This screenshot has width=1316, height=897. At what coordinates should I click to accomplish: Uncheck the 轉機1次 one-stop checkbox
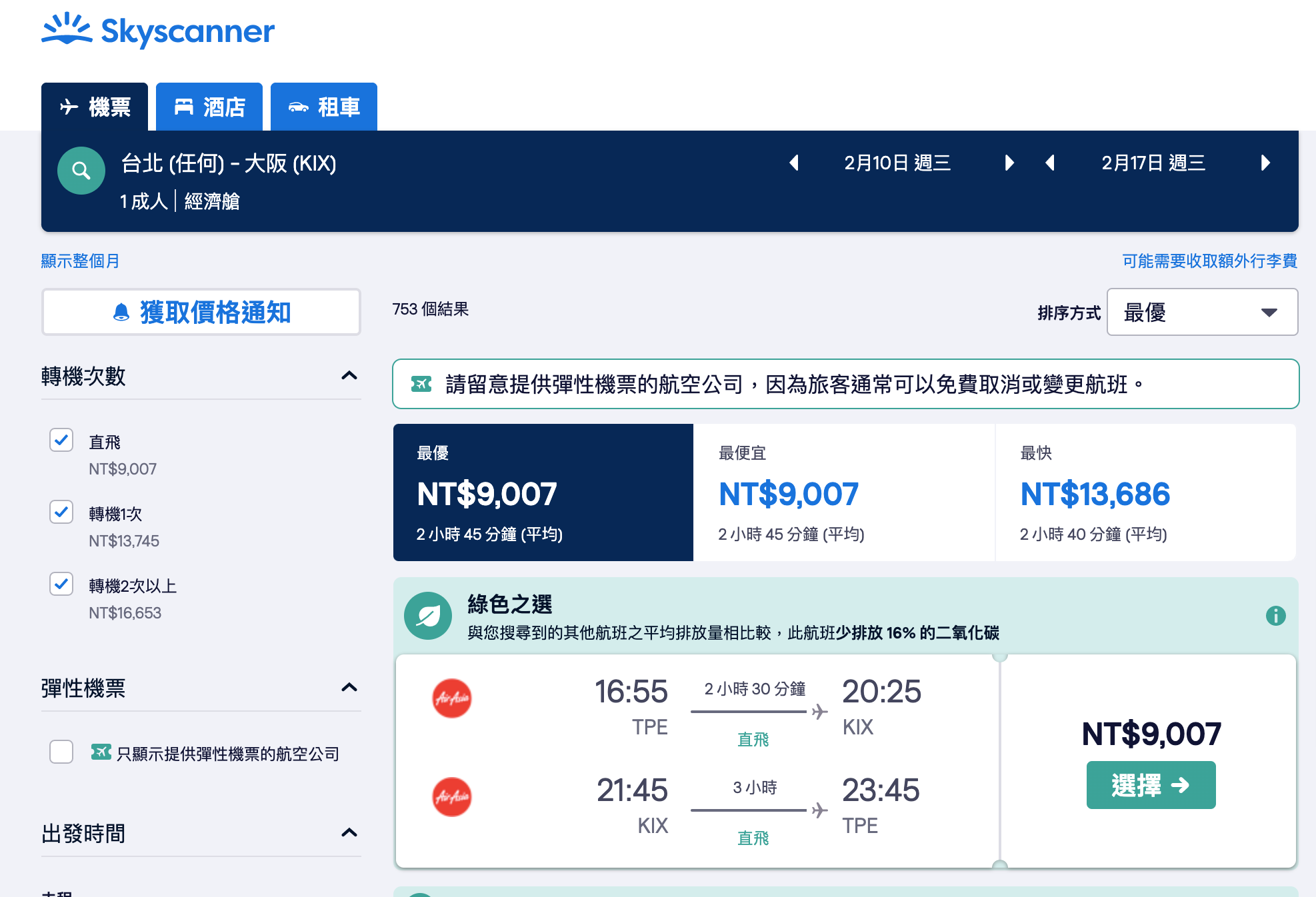(61, 512)
